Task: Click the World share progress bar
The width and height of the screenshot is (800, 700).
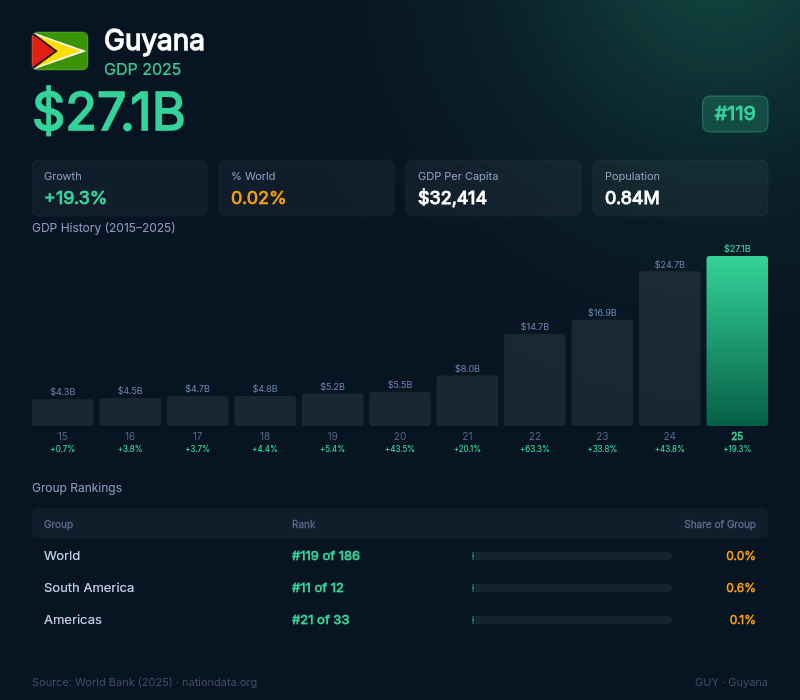Action: 572,556
